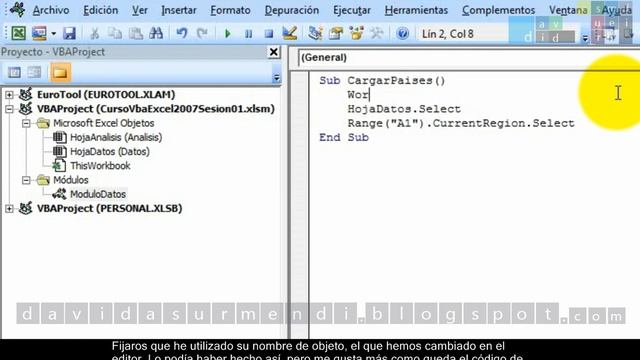Select the ModuloDatos module
The image size is (640, 360).
click(x=98, y=194)
